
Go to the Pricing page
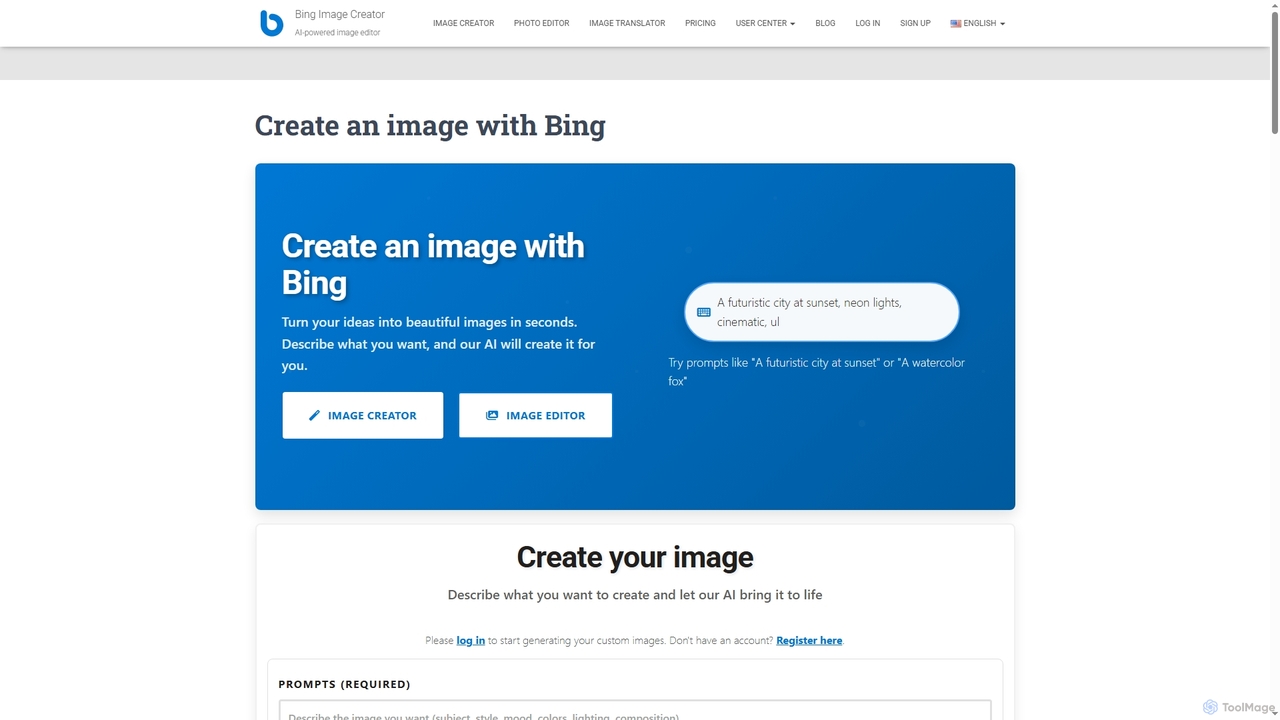[x=700, y=23]
